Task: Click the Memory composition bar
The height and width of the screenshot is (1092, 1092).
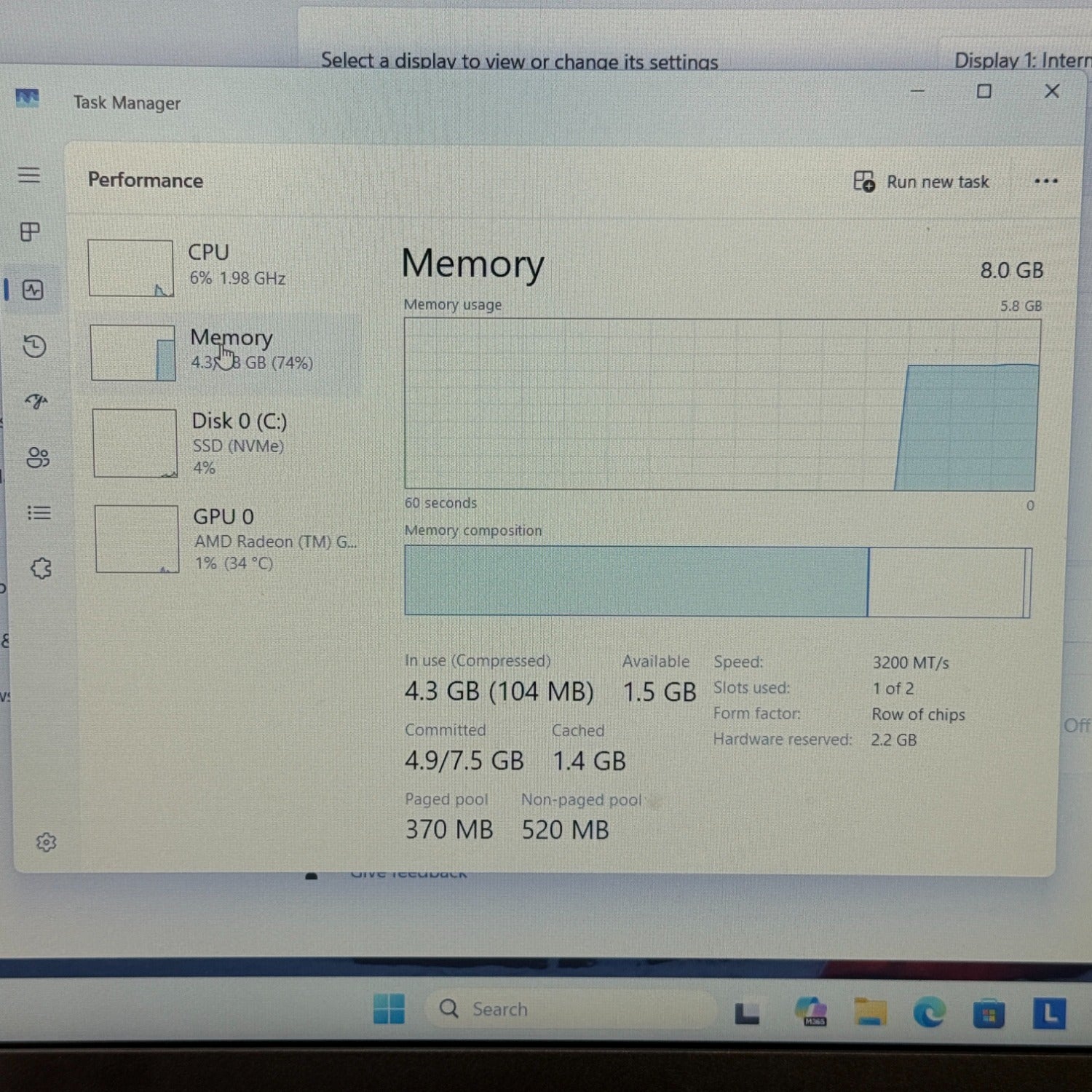Action: 717,582
